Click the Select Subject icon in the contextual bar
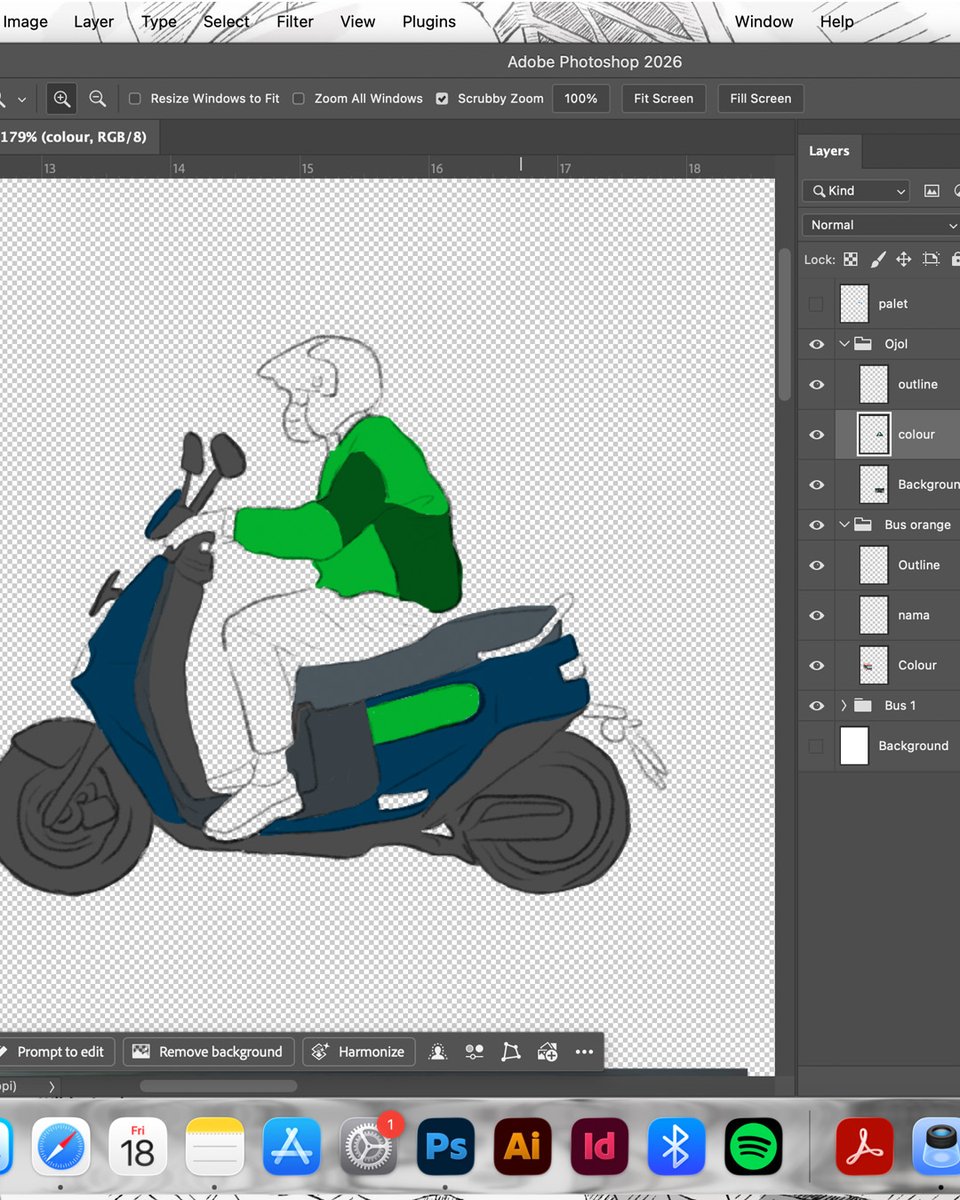960x1200 pixels. [438, 1051]
